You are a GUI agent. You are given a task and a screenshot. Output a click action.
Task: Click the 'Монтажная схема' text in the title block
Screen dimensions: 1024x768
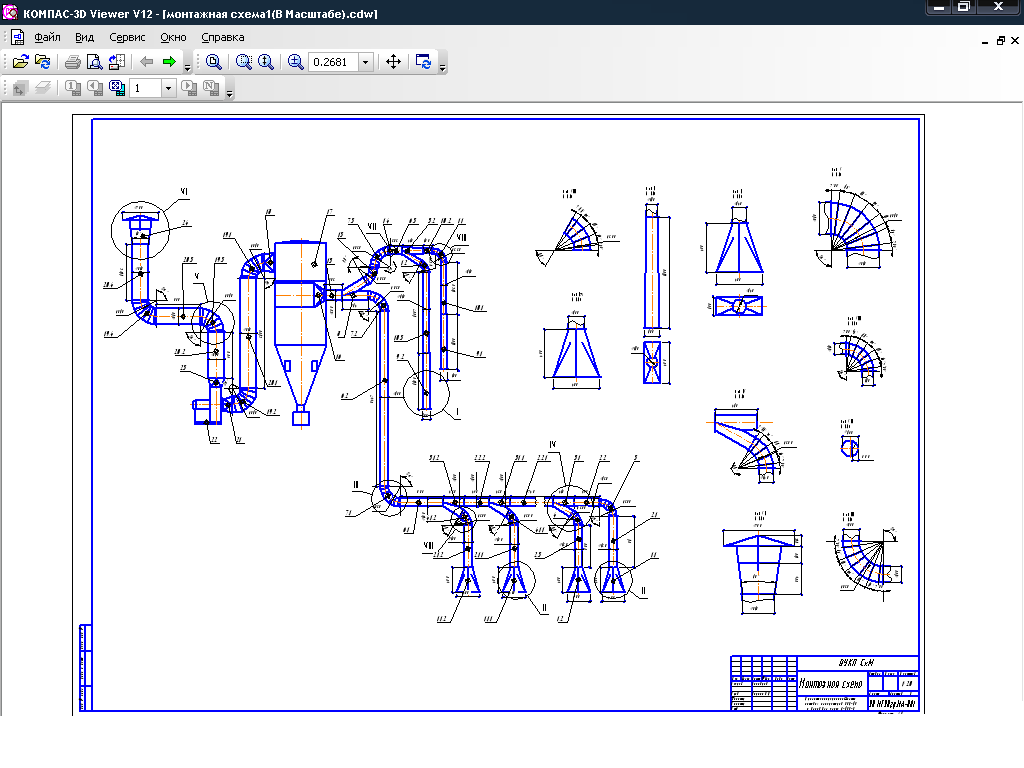pos(831,684)
